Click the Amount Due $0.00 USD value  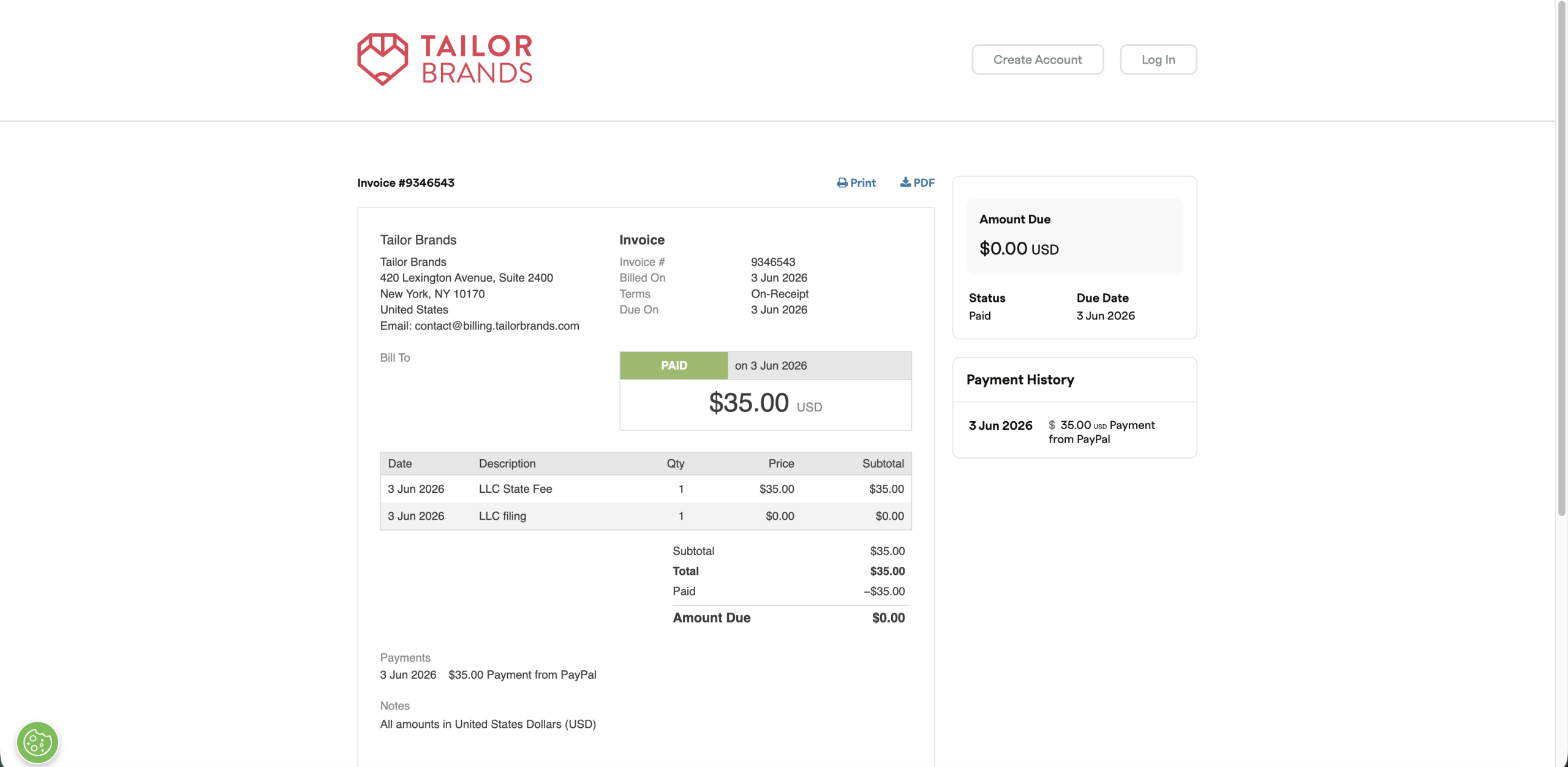pos(1019,248)
